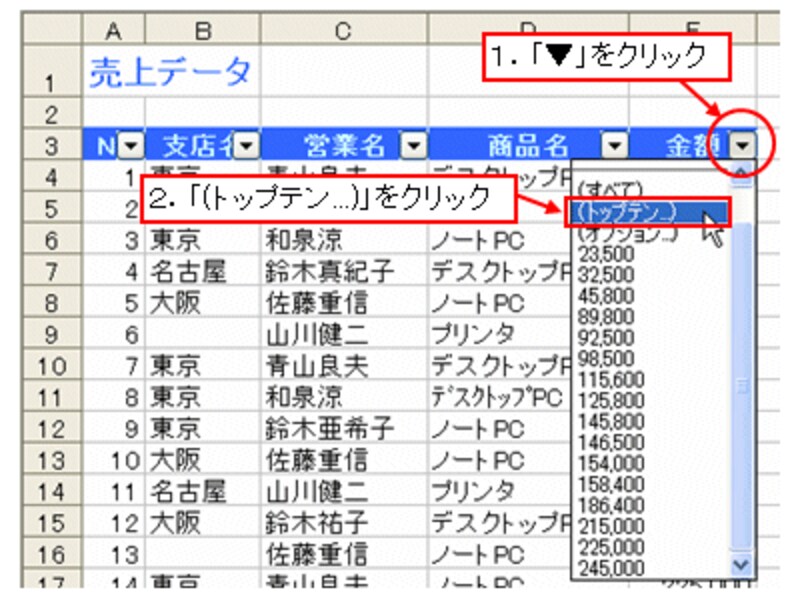Select value 146,500 in filter list
The height and width of the screenshot is (596, 800).
611,442
